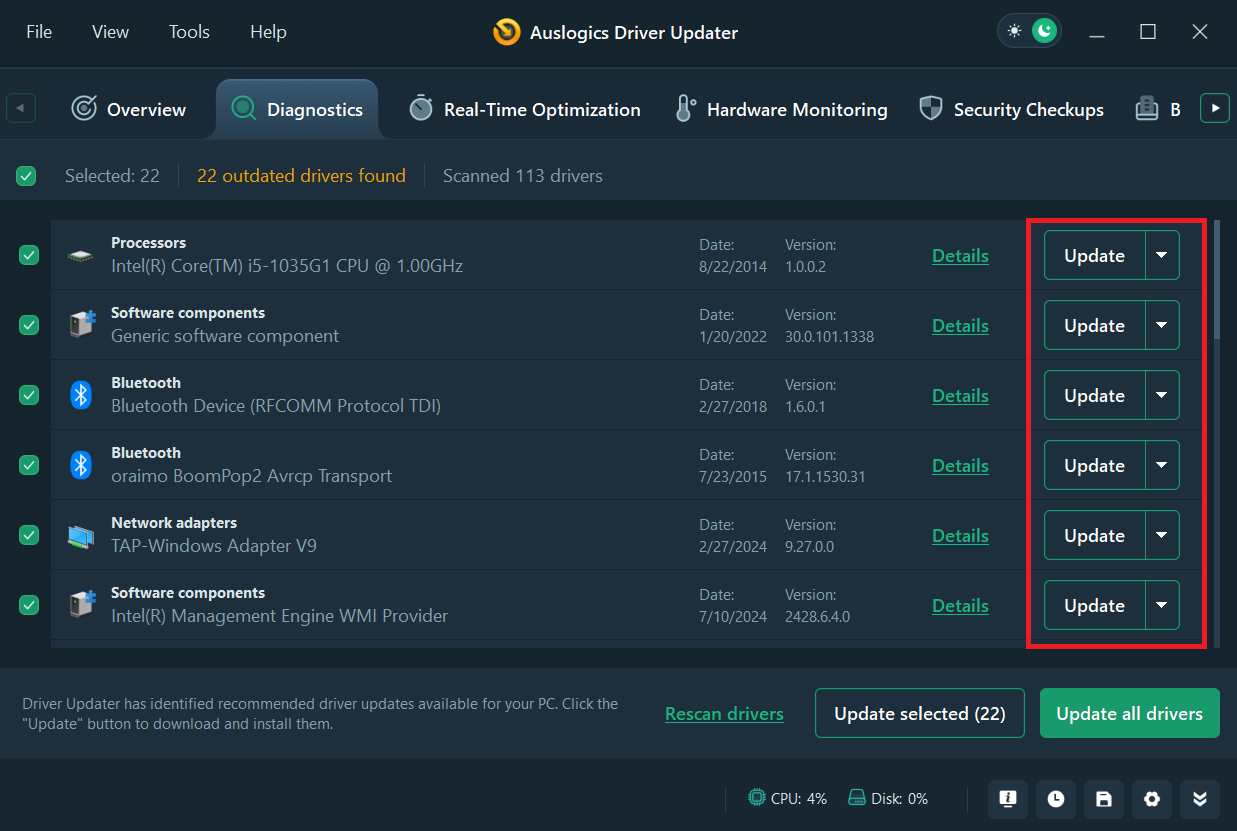Open Details for Generic software component
This screenshot has height=831, width=1237.
960,326
